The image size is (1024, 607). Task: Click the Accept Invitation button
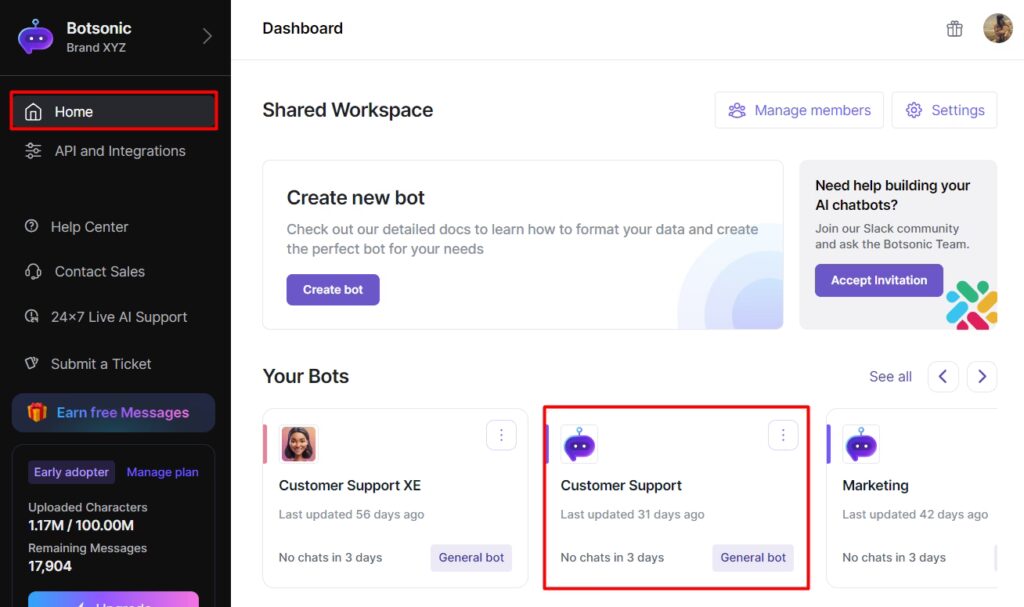[878, 280]
